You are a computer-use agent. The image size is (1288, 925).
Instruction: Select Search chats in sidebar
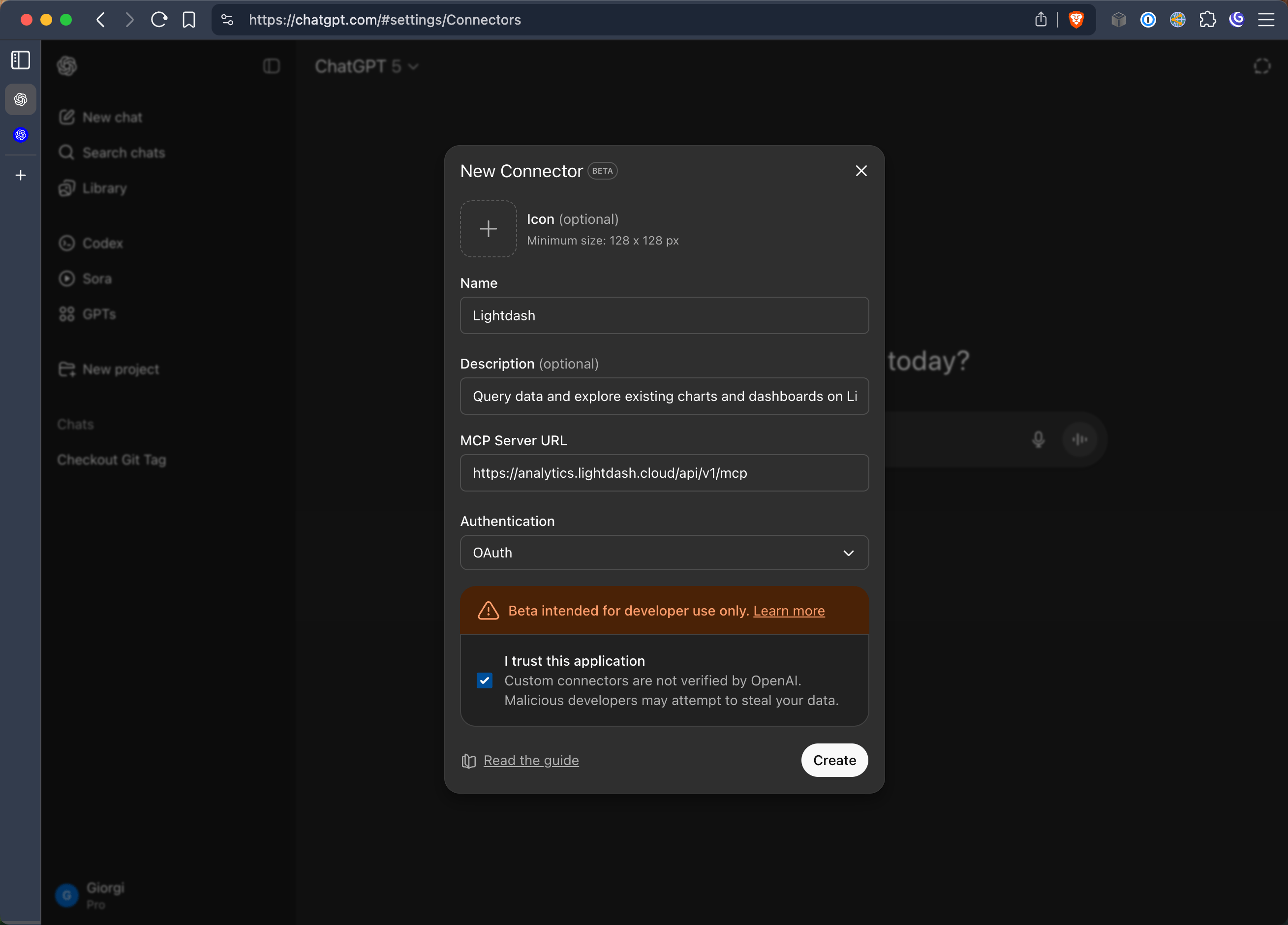112,152
